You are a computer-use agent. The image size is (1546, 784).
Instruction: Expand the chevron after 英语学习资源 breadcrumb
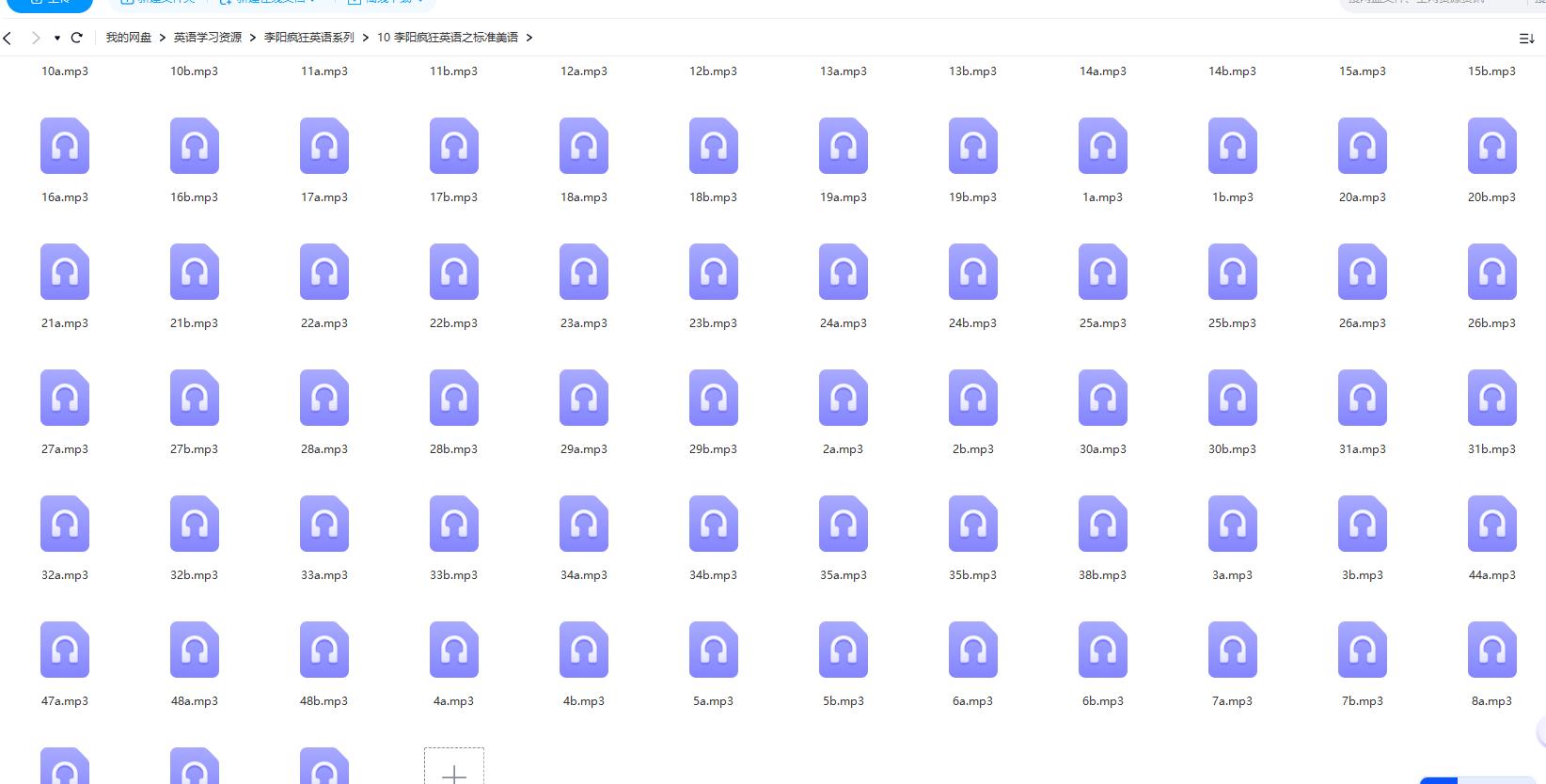pyautogui.click(x=253, y=38)
